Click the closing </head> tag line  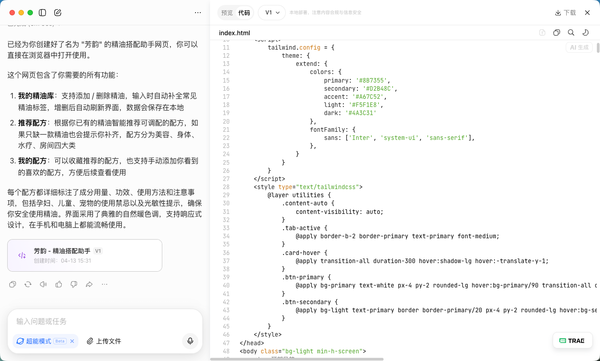[x=252, y=343]
